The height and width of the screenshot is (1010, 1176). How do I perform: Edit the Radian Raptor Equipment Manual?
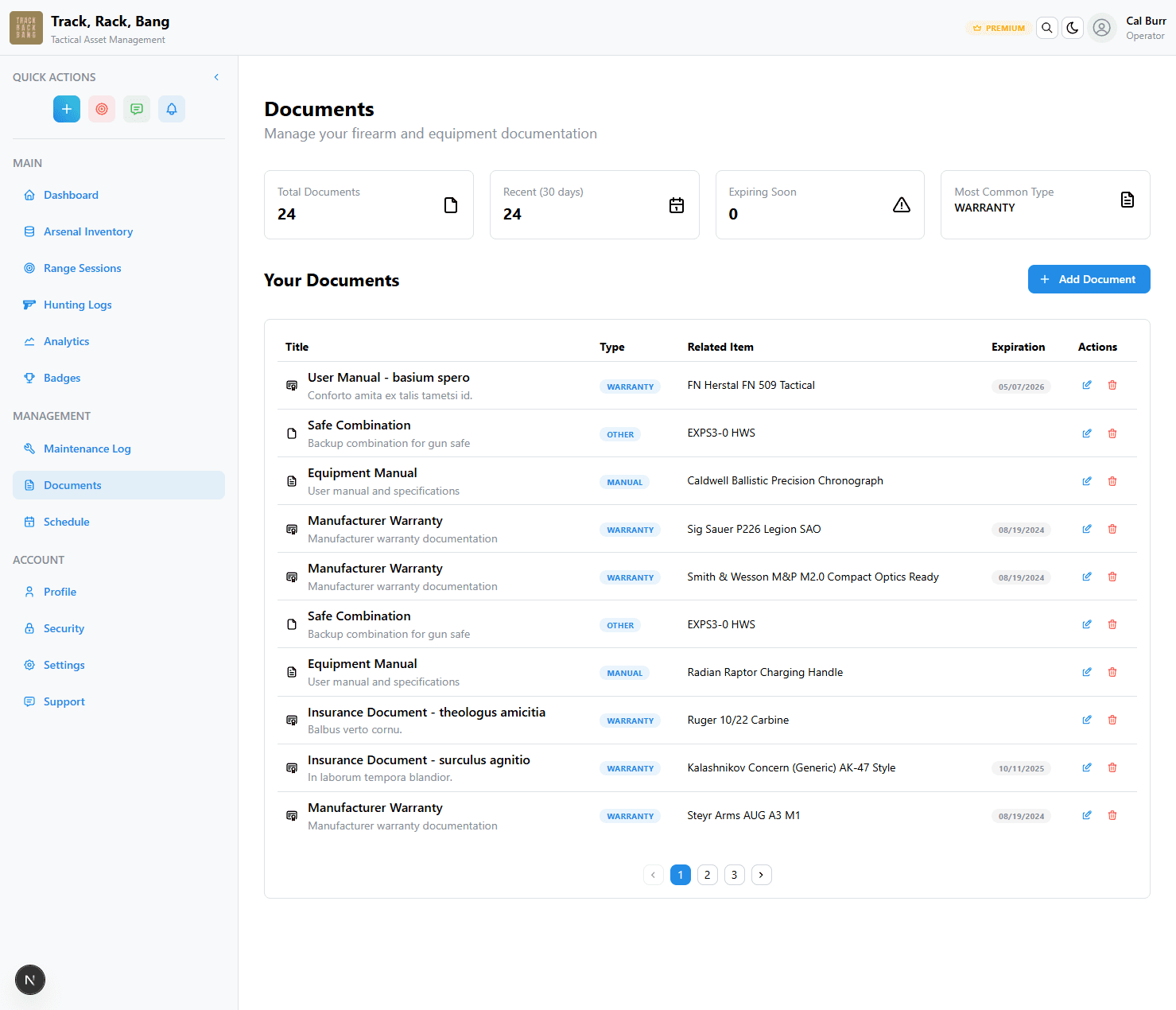(x=1087, y=672)
